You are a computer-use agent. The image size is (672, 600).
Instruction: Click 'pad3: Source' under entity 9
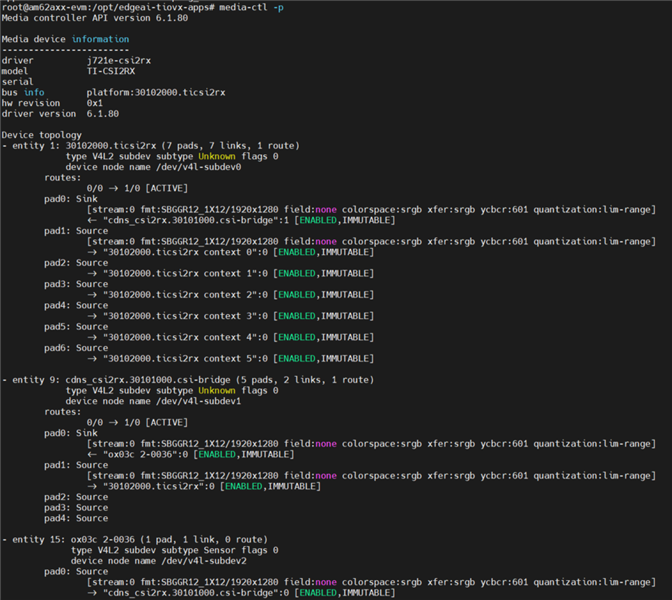pos(76,508)
